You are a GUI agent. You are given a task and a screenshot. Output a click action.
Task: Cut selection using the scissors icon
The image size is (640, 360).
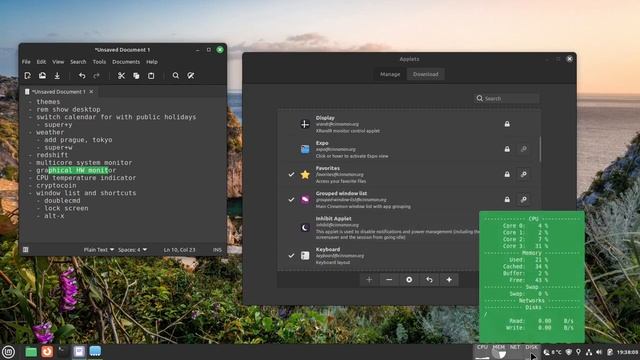click(121, 76)
